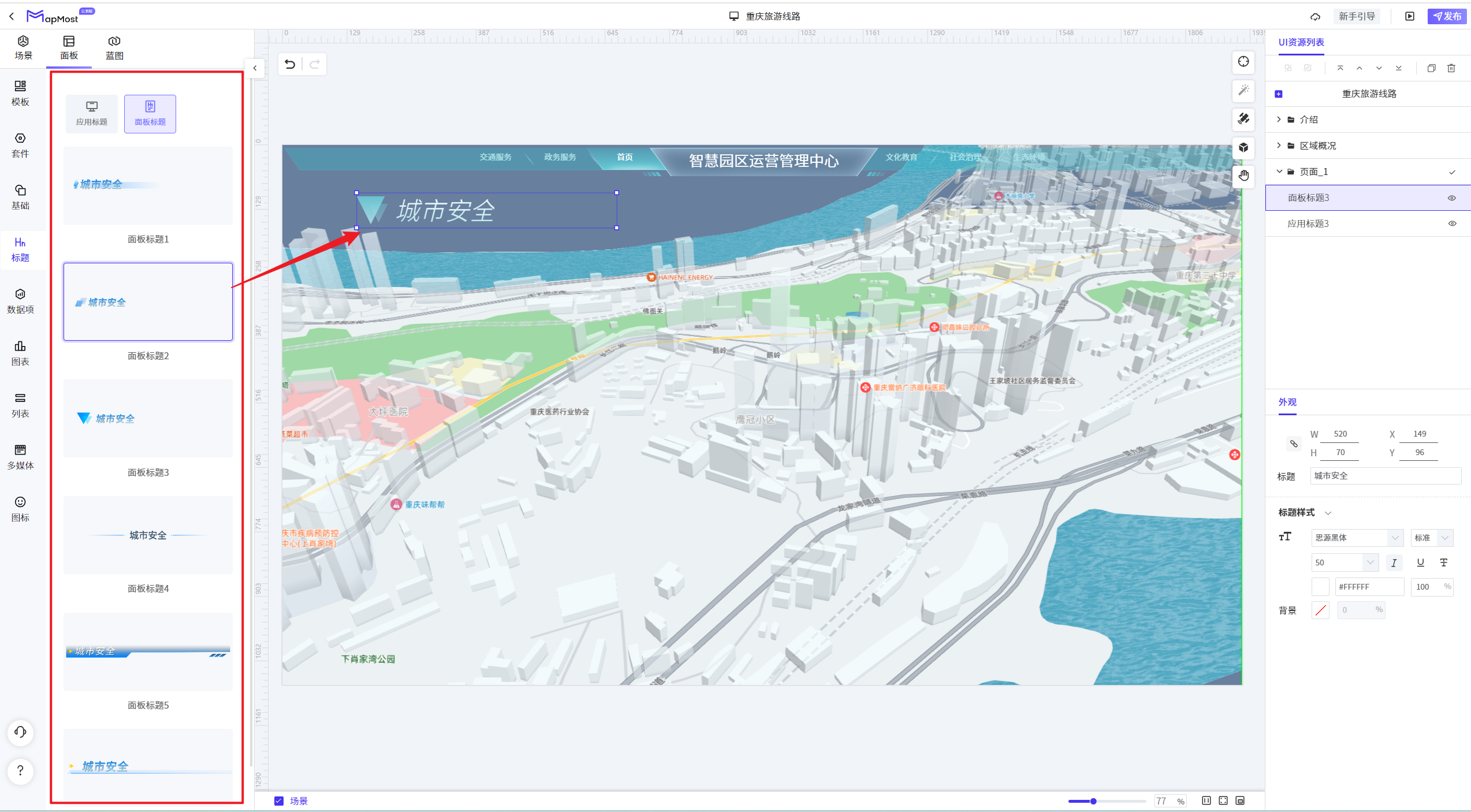Select the UI资源列表 tab
This screenshot has width=1471, height=812.
[x=1301, y=42]
